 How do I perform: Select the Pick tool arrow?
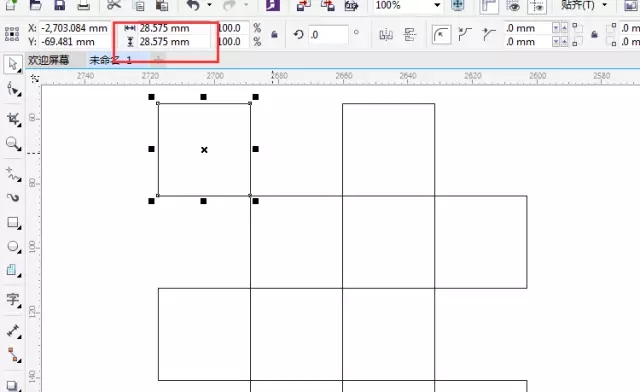tap(13, 65)
